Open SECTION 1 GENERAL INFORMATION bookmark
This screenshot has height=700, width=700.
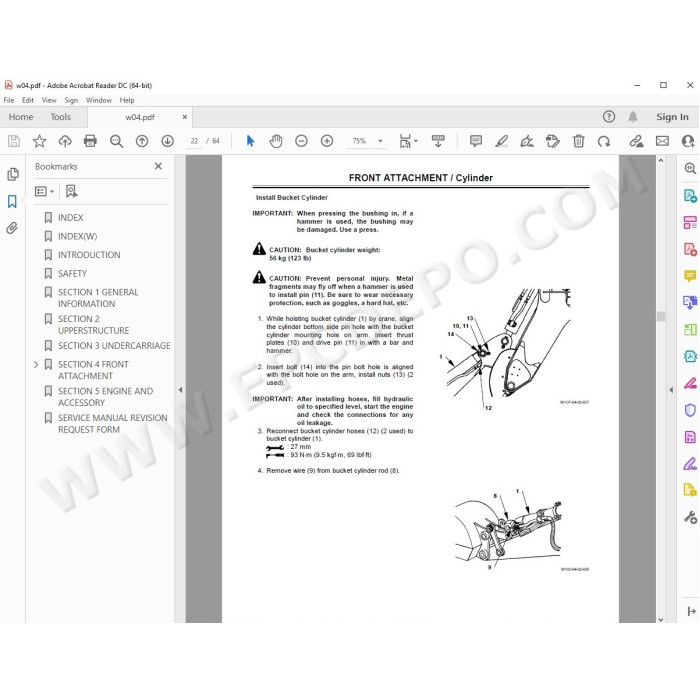click(x=98, y=298)
